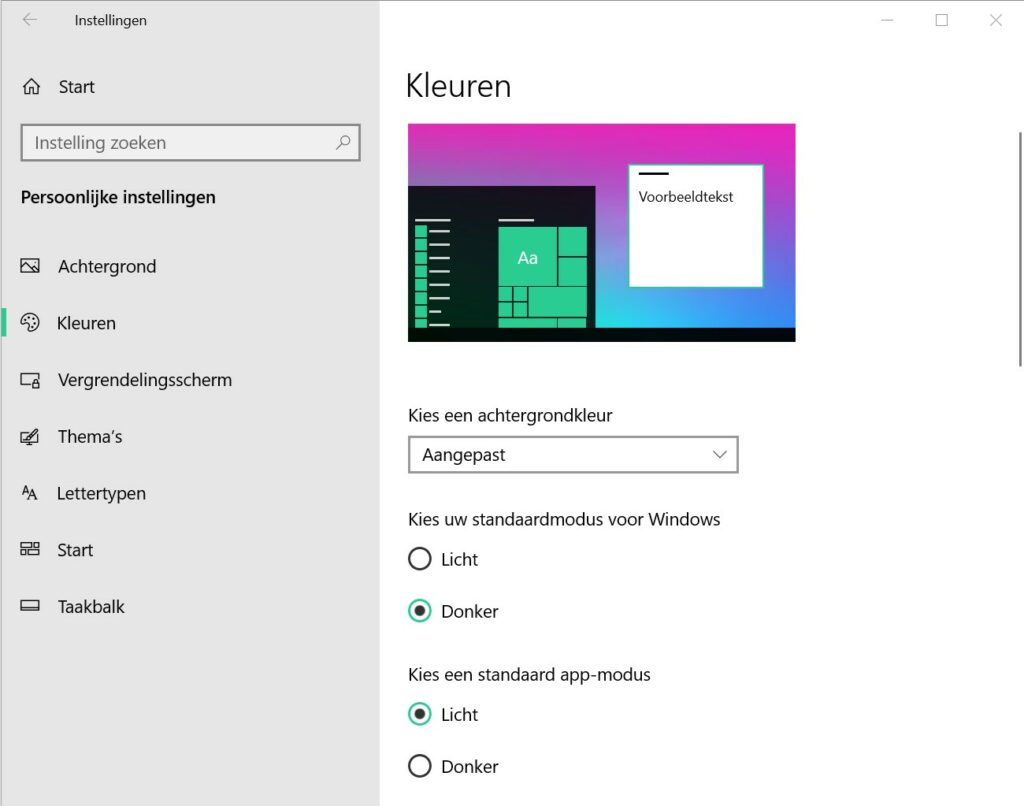Click the vertical scrollbar on right
The image size is (1024, 806).
point(1019,249)
